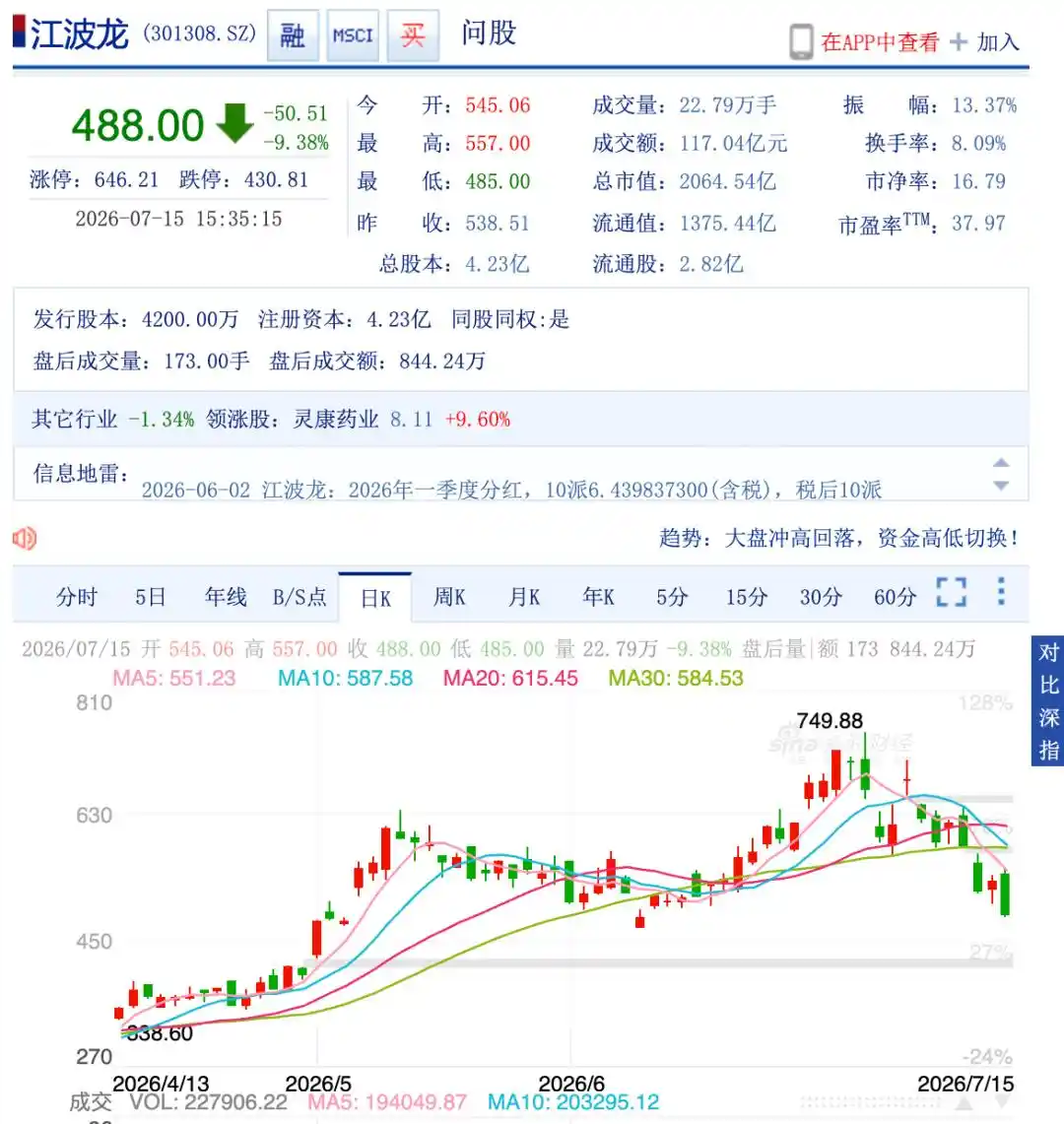Click the MA20: 615.45 legend
The width and height of the screenshot is (1064, 1124).
click(x=510, y=678)
